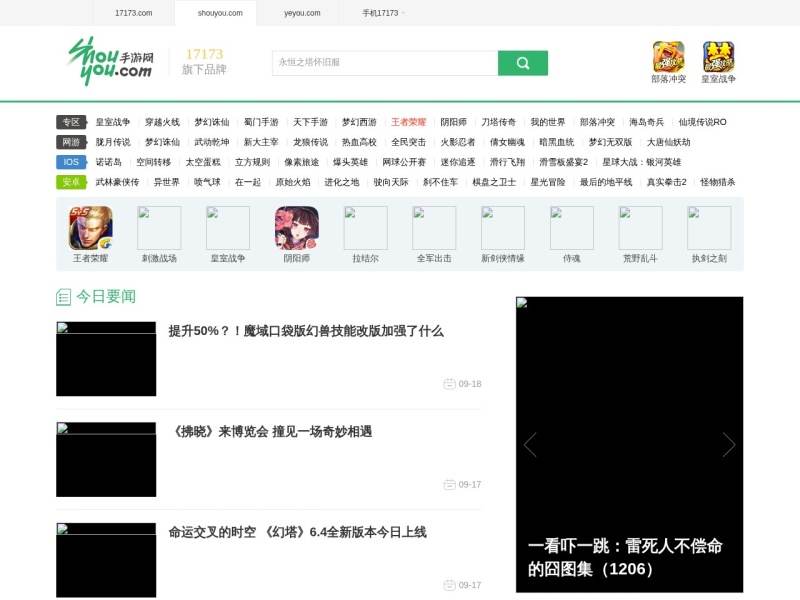Open the 新剑侠情缘 game icon
800x600 pixels.
pyautogui.click(x=503, y=228)
